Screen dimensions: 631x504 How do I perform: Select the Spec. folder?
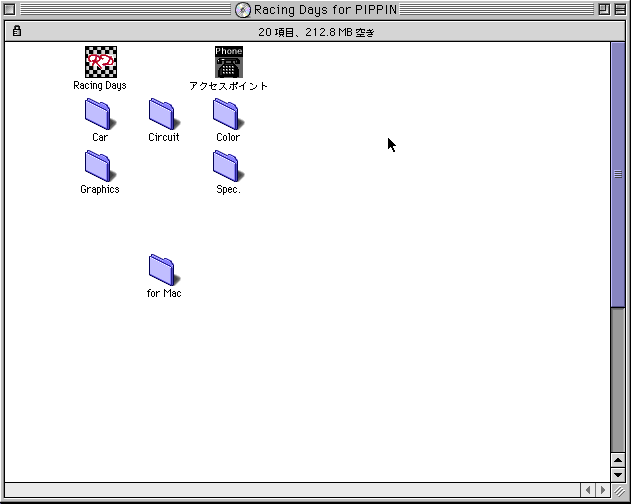pyautogui.click(x=228, y=166)
